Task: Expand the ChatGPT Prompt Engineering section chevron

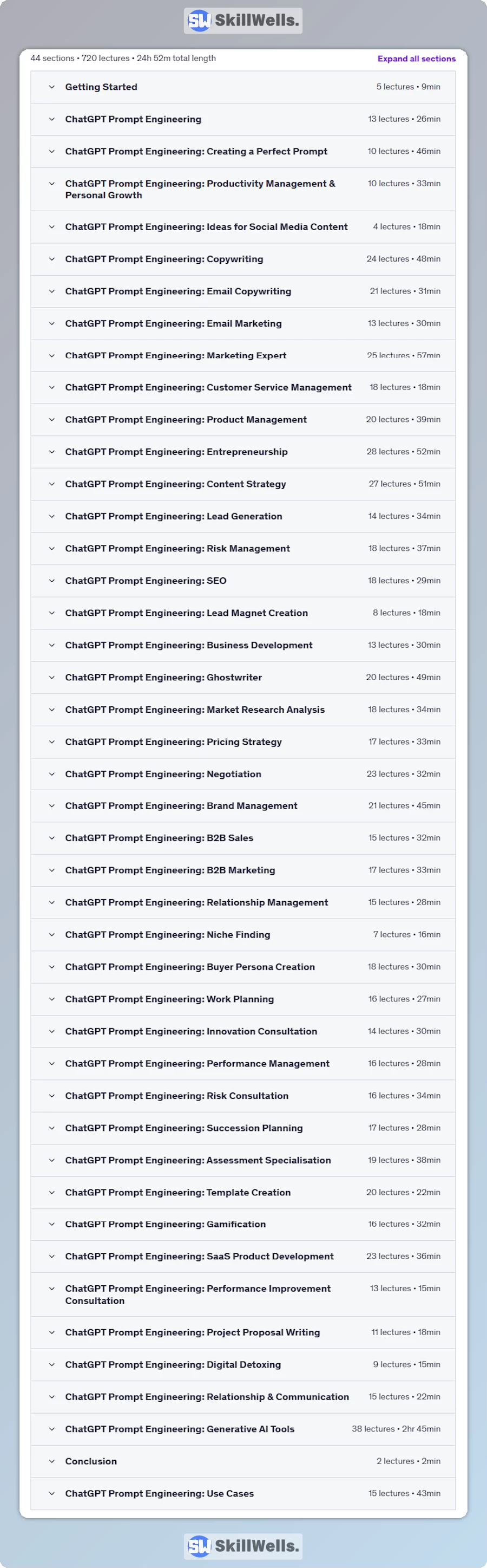Action: 52,119
